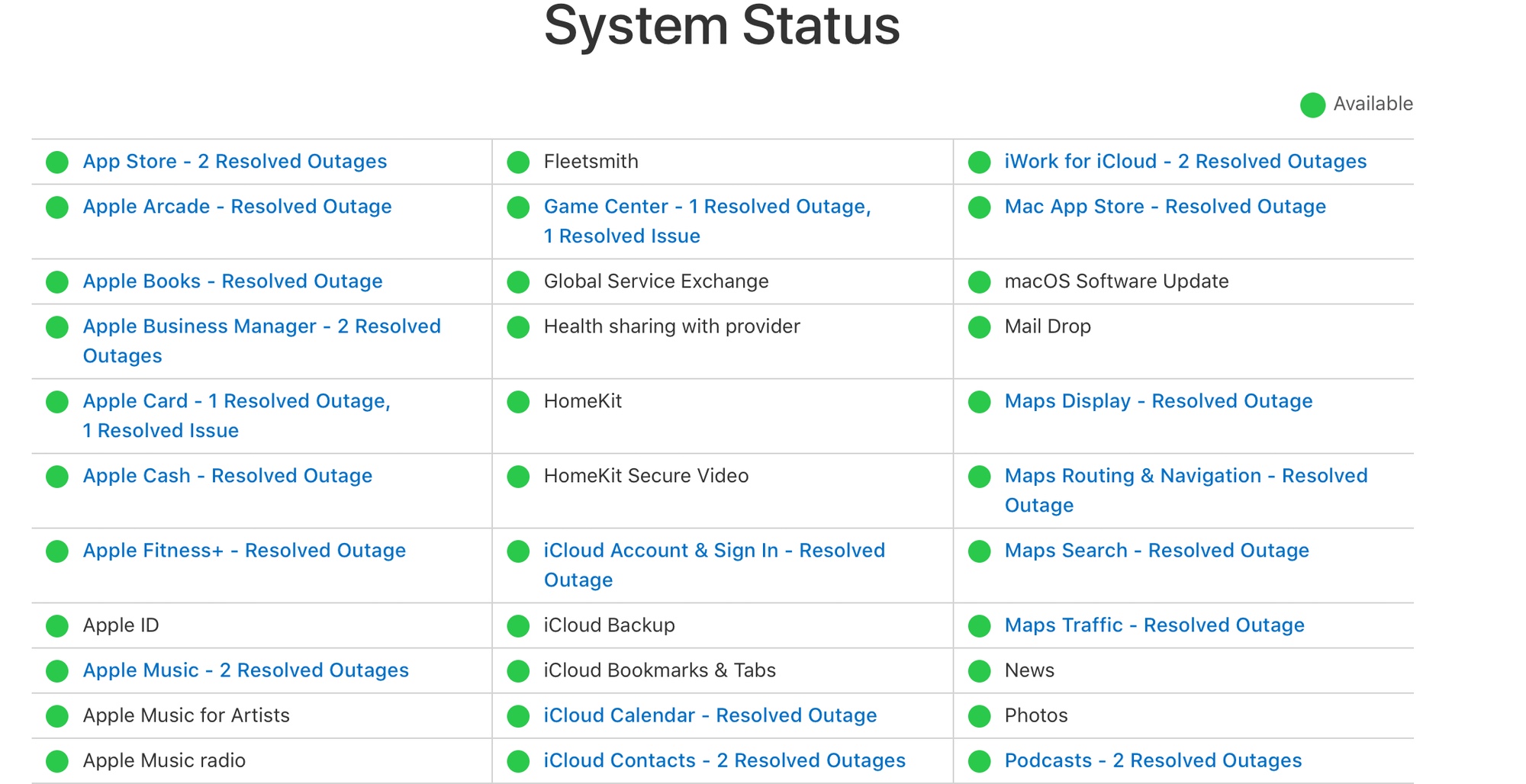1526x784 pixels.
Task: Open iCloud Calendar Resolved Outage link
Action: 710,715
